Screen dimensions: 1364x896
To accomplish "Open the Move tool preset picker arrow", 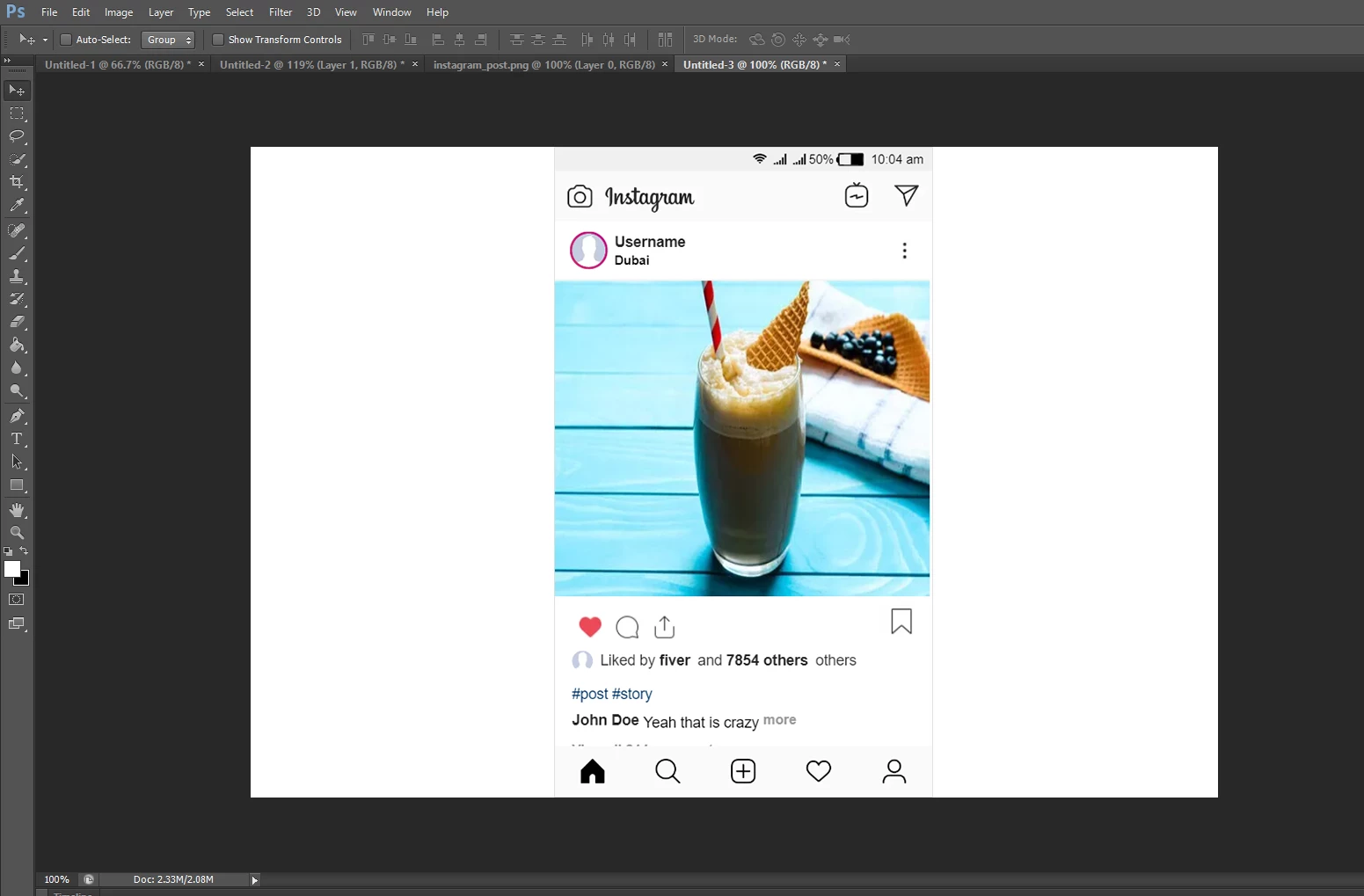I will (45, 40).
